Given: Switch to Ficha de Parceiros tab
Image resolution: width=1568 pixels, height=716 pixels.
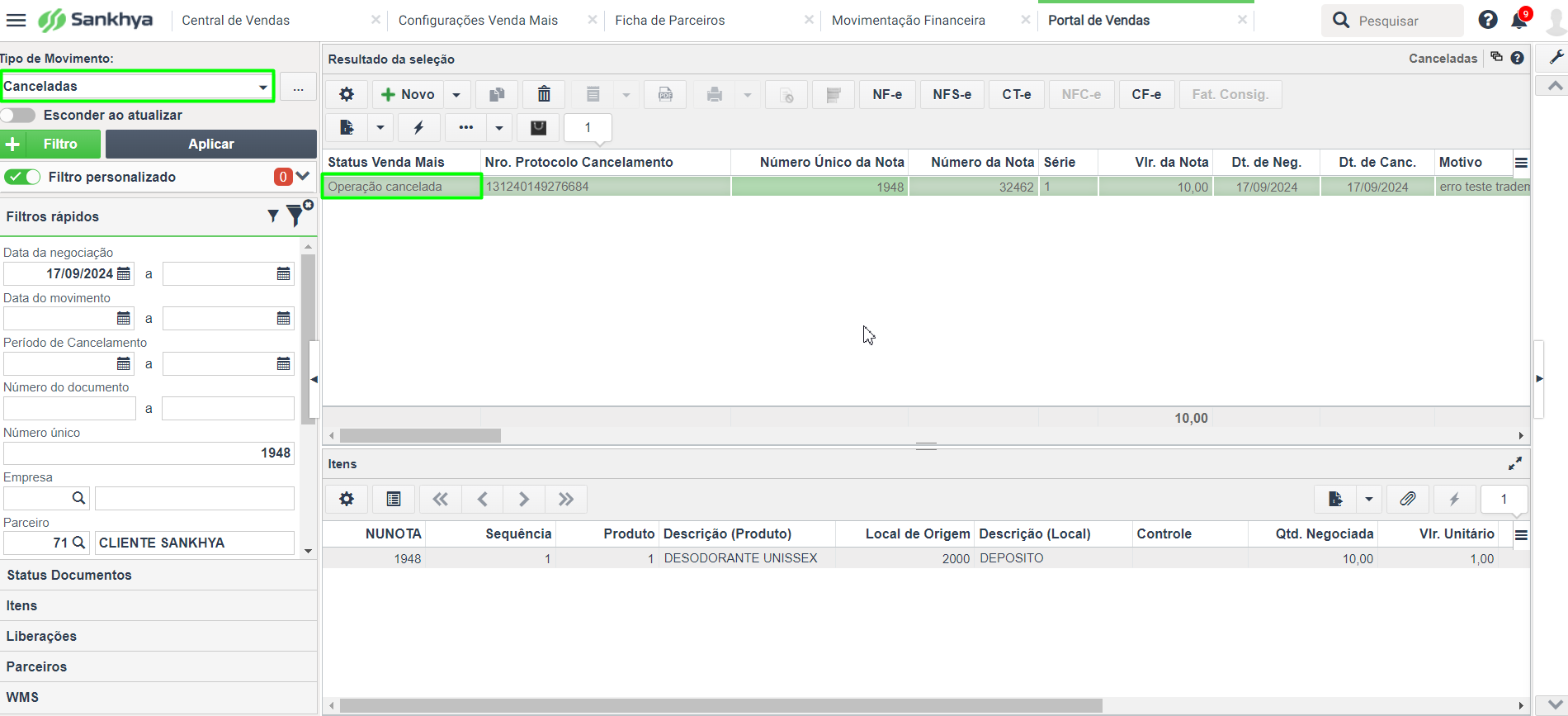Looking at the screenshot, I should click(x=670, y=20).
